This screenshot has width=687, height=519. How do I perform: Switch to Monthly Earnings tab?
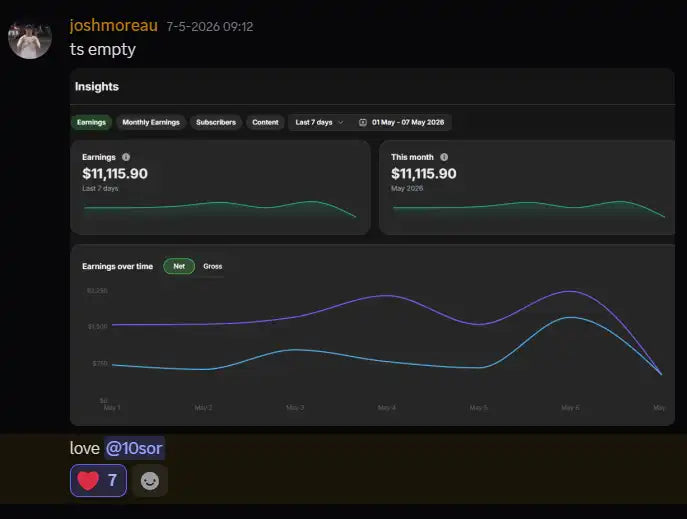(151, 122)
